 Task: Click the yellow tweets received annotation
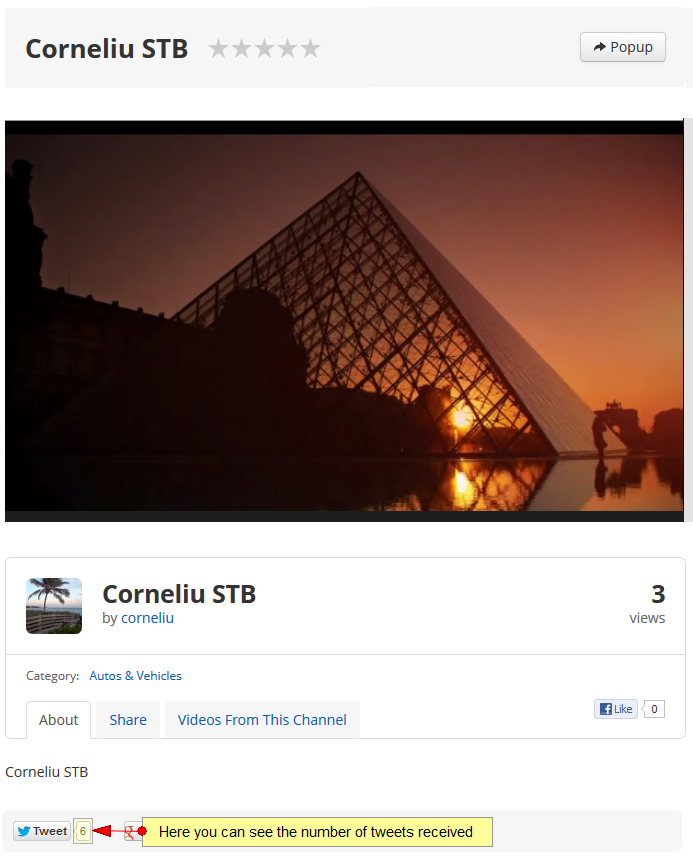317,832
